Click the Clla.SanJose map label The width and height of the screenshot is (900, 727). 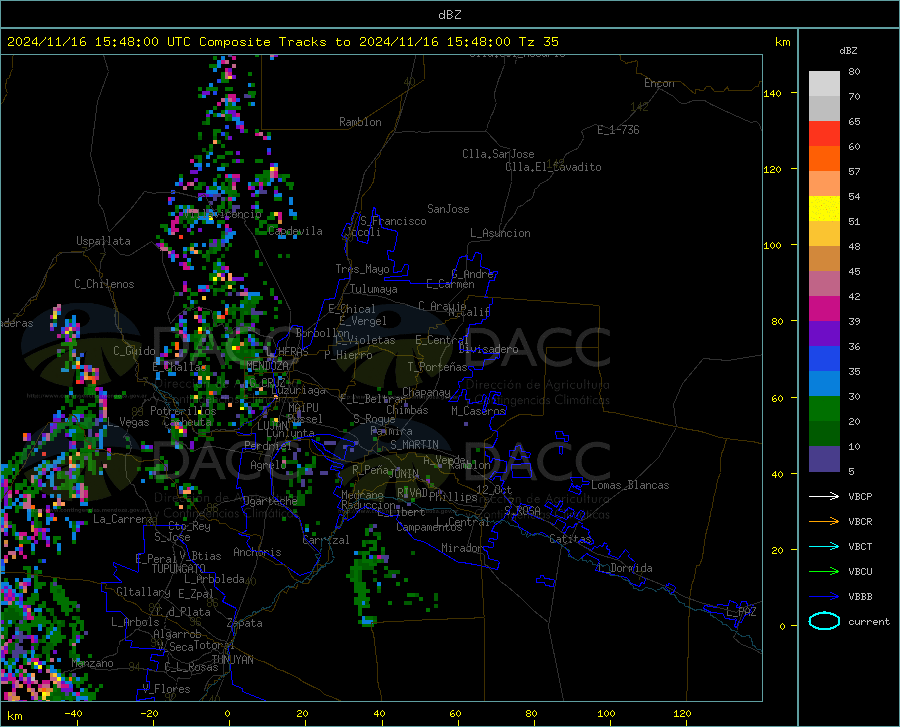(x=498, y=154)
